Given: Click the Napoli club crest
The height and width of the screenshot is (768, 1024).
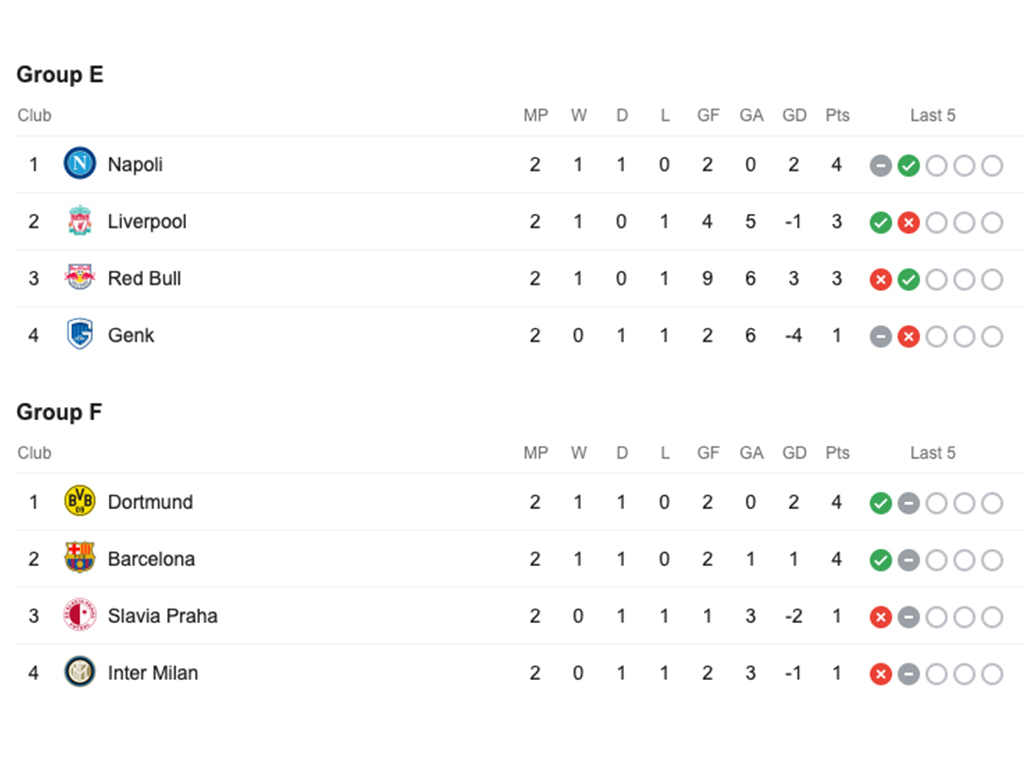Looking at the screenshot, I should pyautogui.click(x=80, y=164).
